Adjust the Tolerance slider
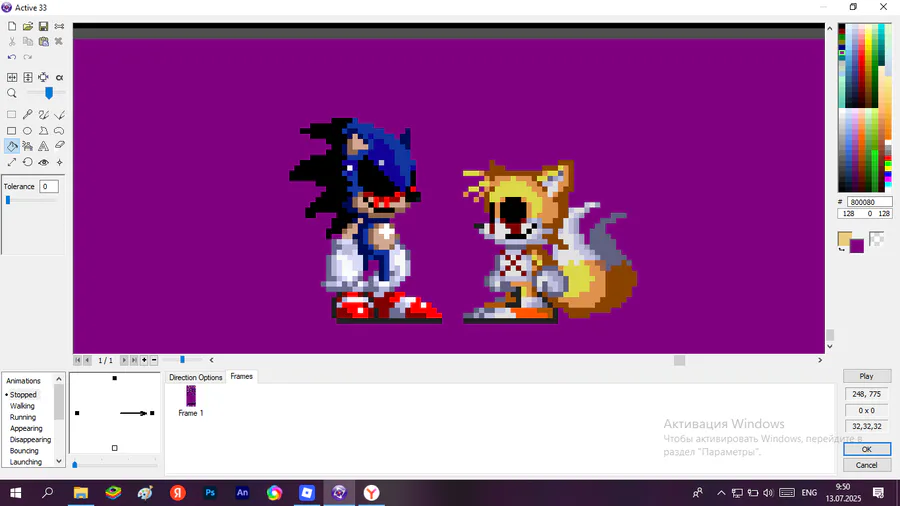The height and width of the screenshot is (506, 900). [x=8, y=200]
